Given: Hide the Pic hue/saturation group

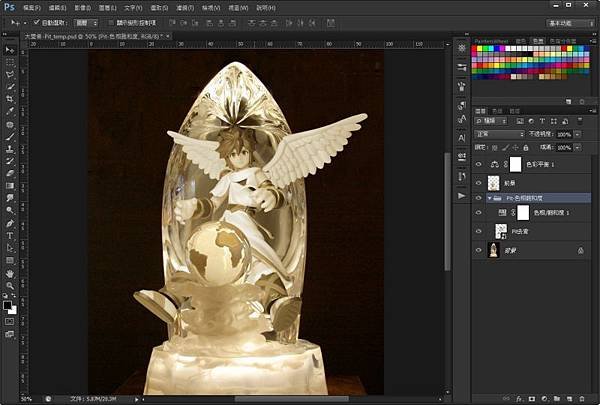Looking at the screenshot, I should [479, 198].
